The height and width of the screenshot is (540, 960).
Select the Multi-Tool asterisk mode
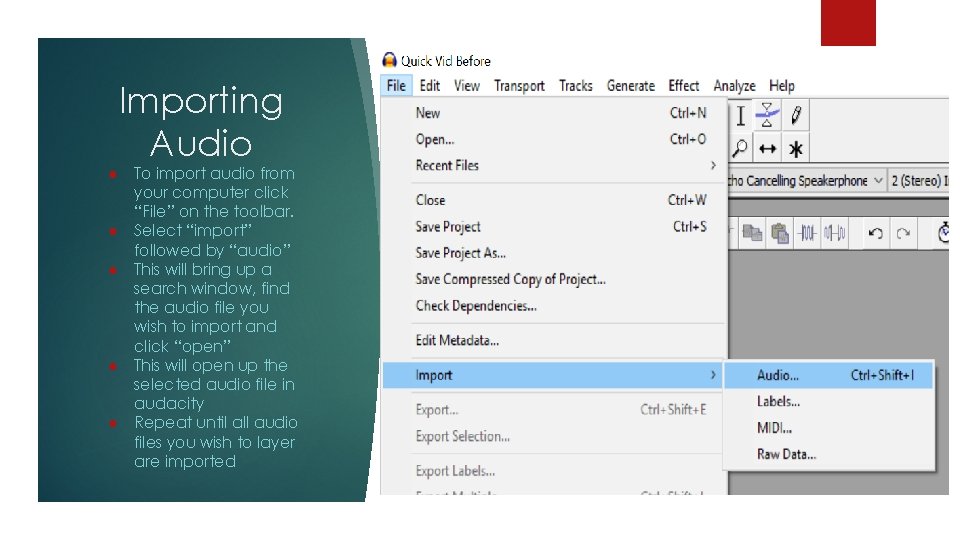coord(796,148)
